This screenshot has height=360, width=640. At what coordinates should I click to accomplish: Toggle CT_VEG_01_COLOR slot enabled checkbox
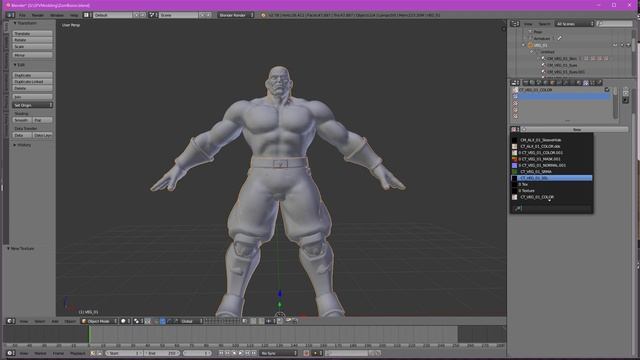607,90
